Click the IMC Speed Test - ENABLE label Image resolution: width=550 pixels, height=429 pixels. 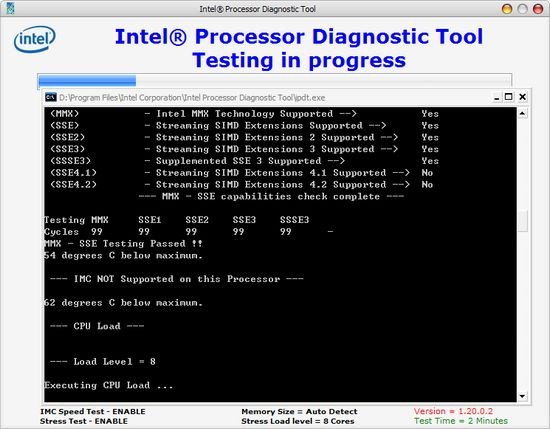[x=93, y=411]
